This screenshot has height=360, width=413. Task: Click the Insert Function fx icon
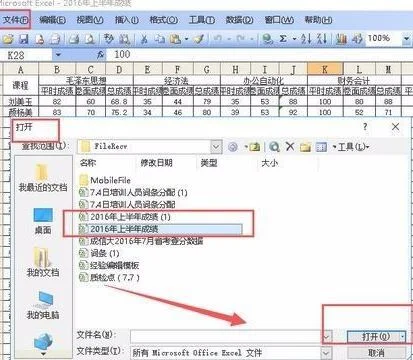pyautogui.click(x=100, y=55)
